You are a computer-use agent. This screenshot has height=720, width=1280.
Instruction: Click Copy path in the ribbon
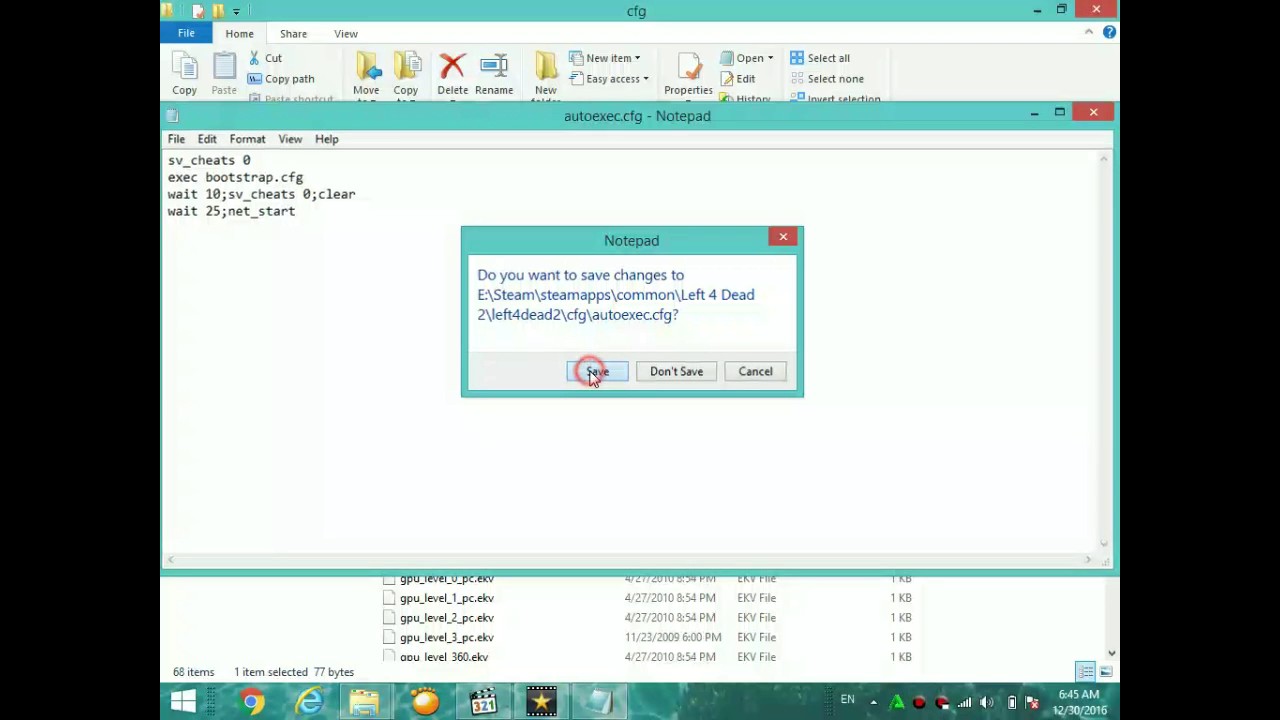coord(281,79)
